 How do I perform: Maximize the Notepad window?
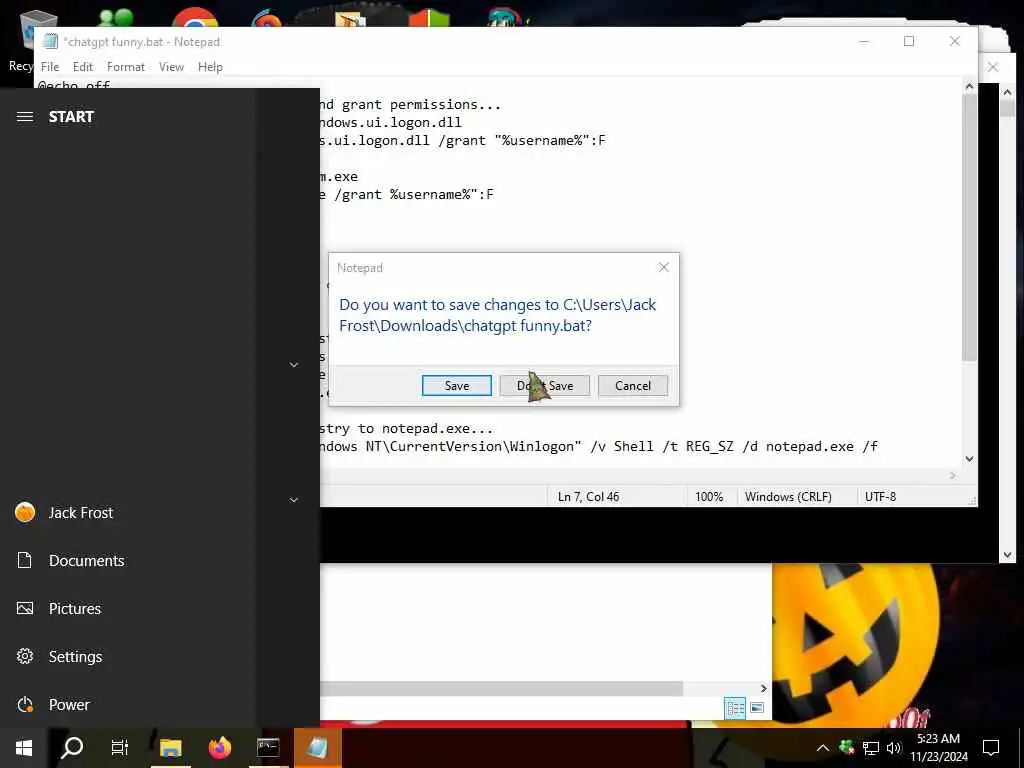908,41
